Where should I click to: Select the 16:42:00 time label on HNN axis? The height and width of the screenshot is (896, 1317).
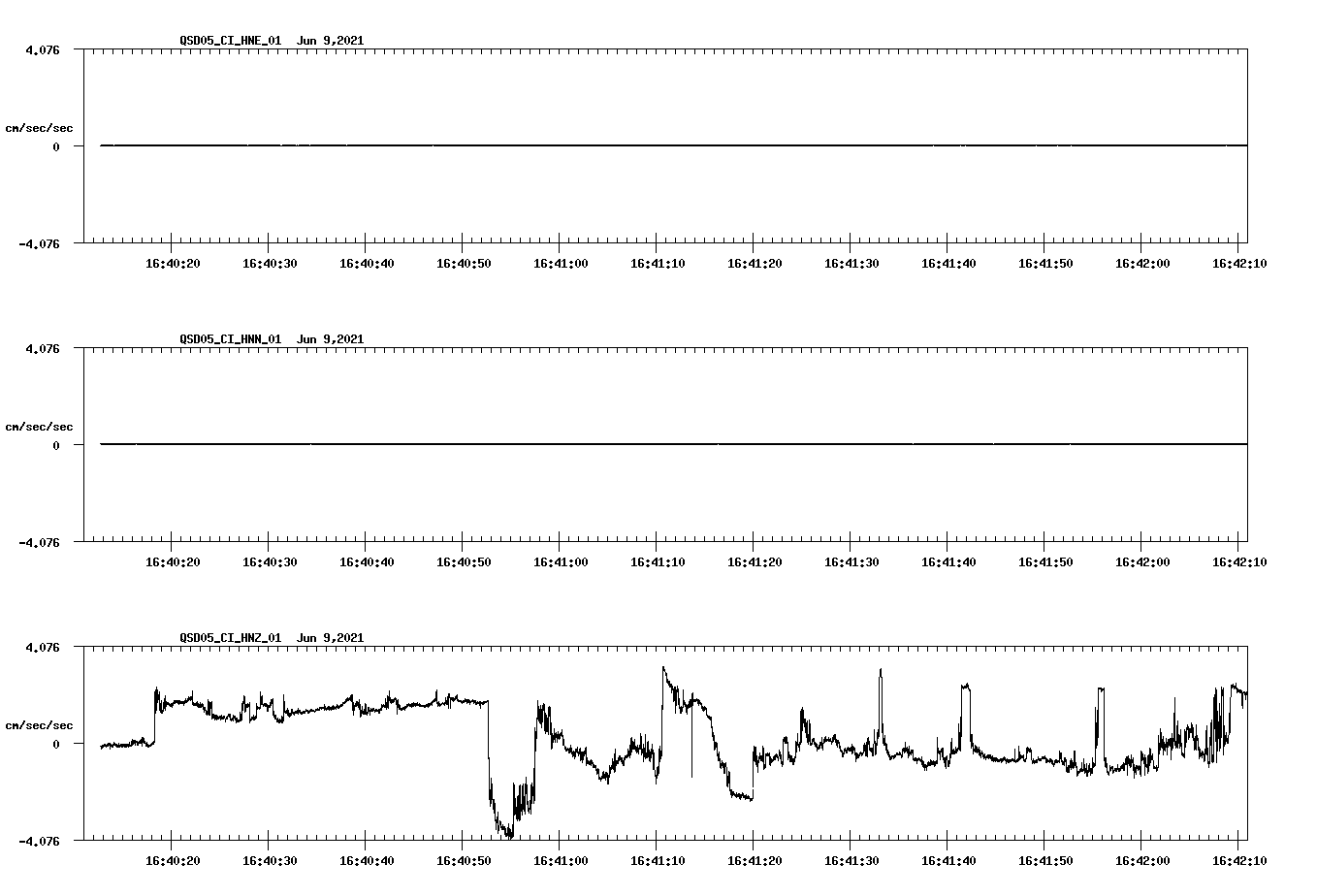pos(1142,562)
